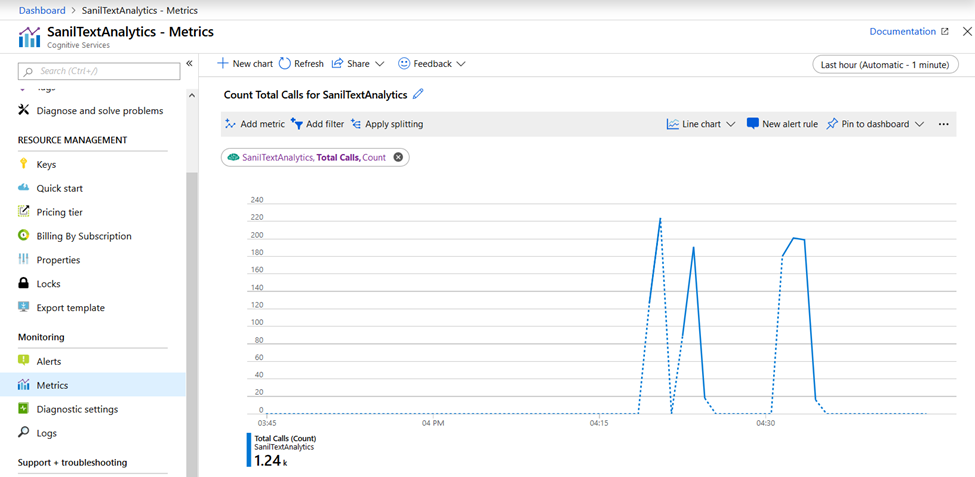
Task: Click the sidebar Metrics chart icon
Action: click(x=24, y=385)
